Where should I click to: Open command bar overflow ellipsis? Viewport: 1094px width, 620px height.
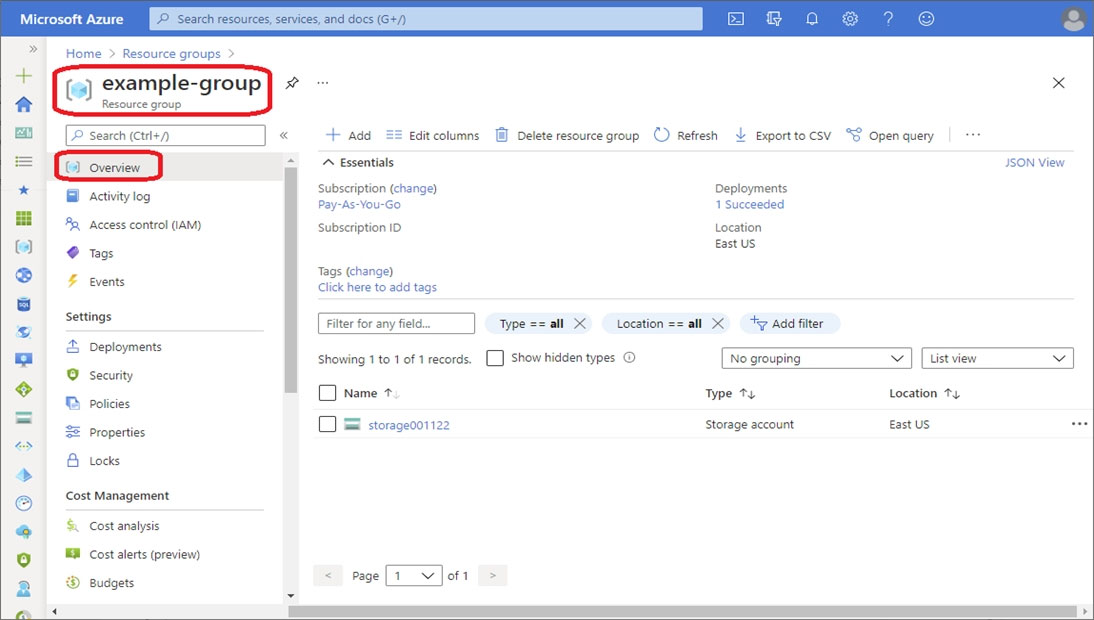pos(973,135)
